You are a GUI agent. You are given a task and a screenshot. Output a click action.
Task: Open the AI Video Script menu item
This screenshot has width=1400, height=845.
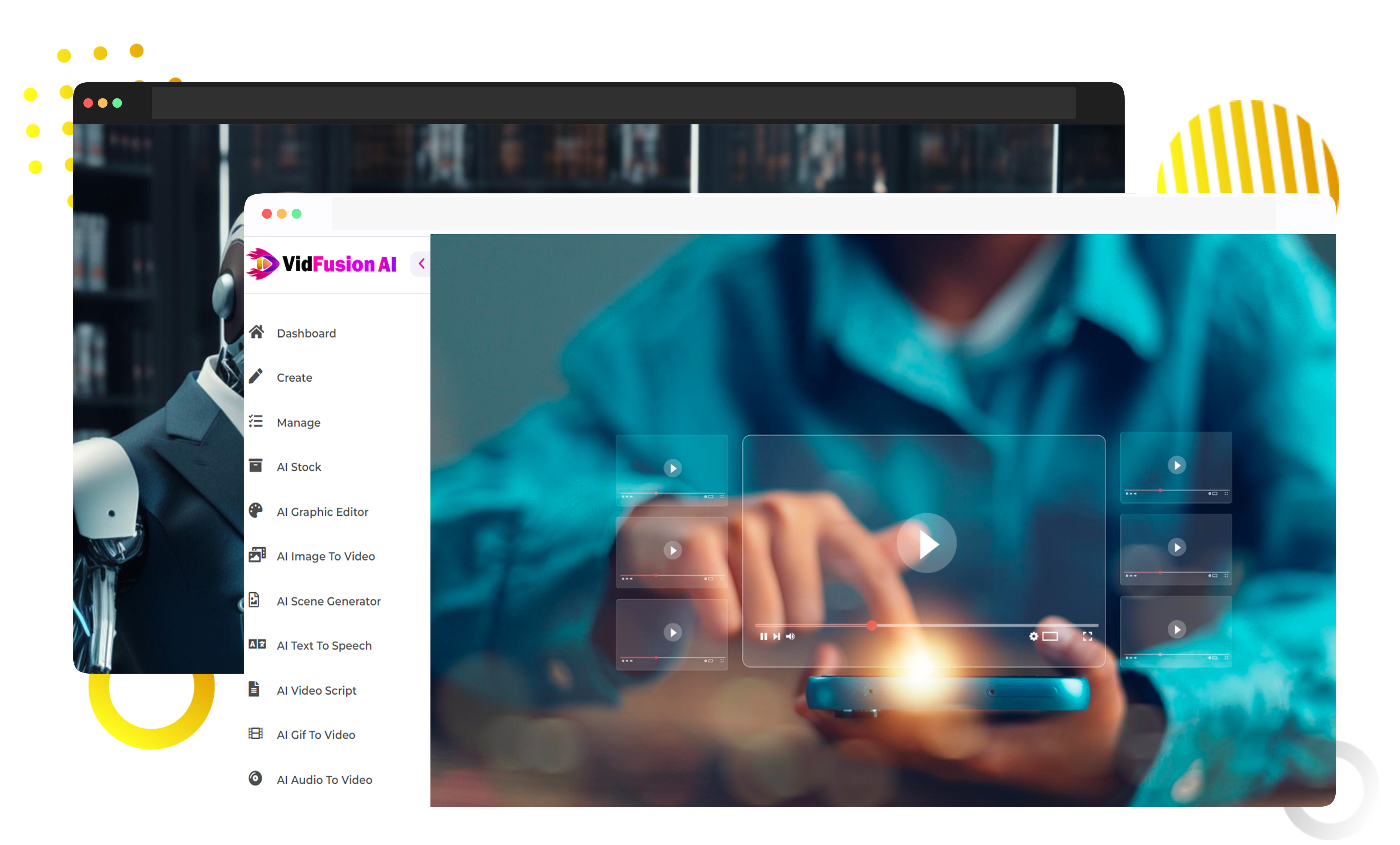click(x=316, y=690)
